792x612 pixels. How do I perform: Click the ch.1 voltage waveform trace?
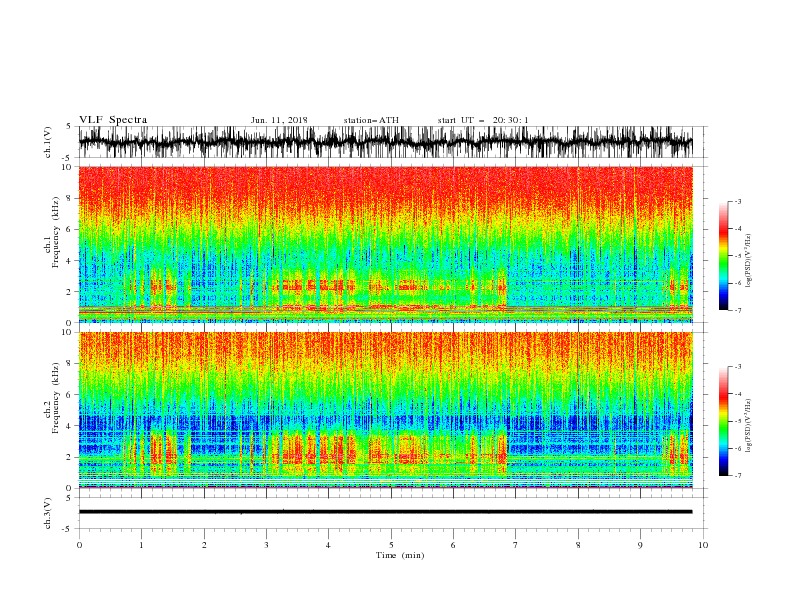[385, 141]
